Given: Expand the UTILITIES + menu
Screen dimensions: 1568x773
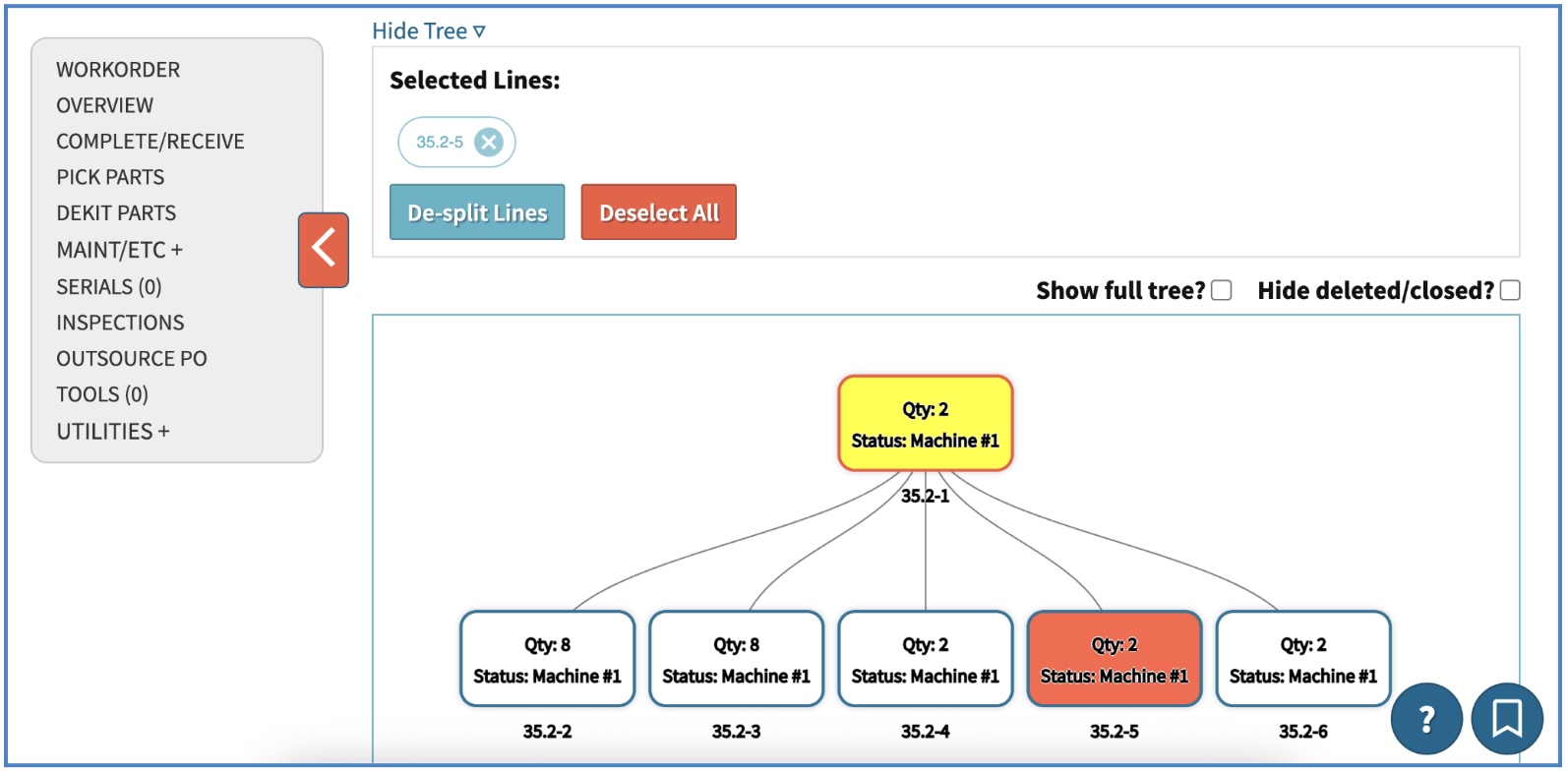Looking at the screenshot, I should pos(113,432).
